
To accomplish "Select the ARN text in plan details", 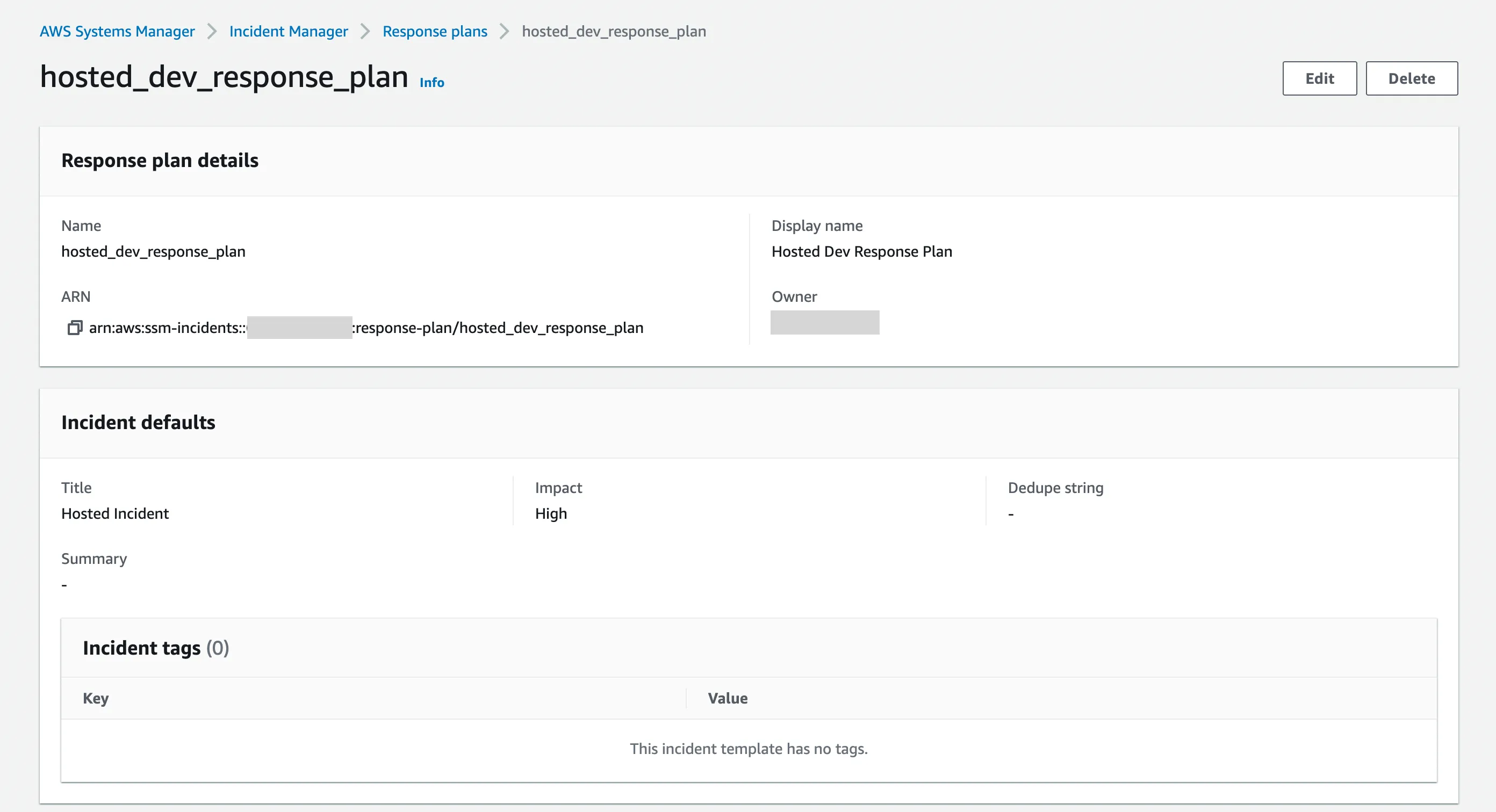I will [366, 328].
